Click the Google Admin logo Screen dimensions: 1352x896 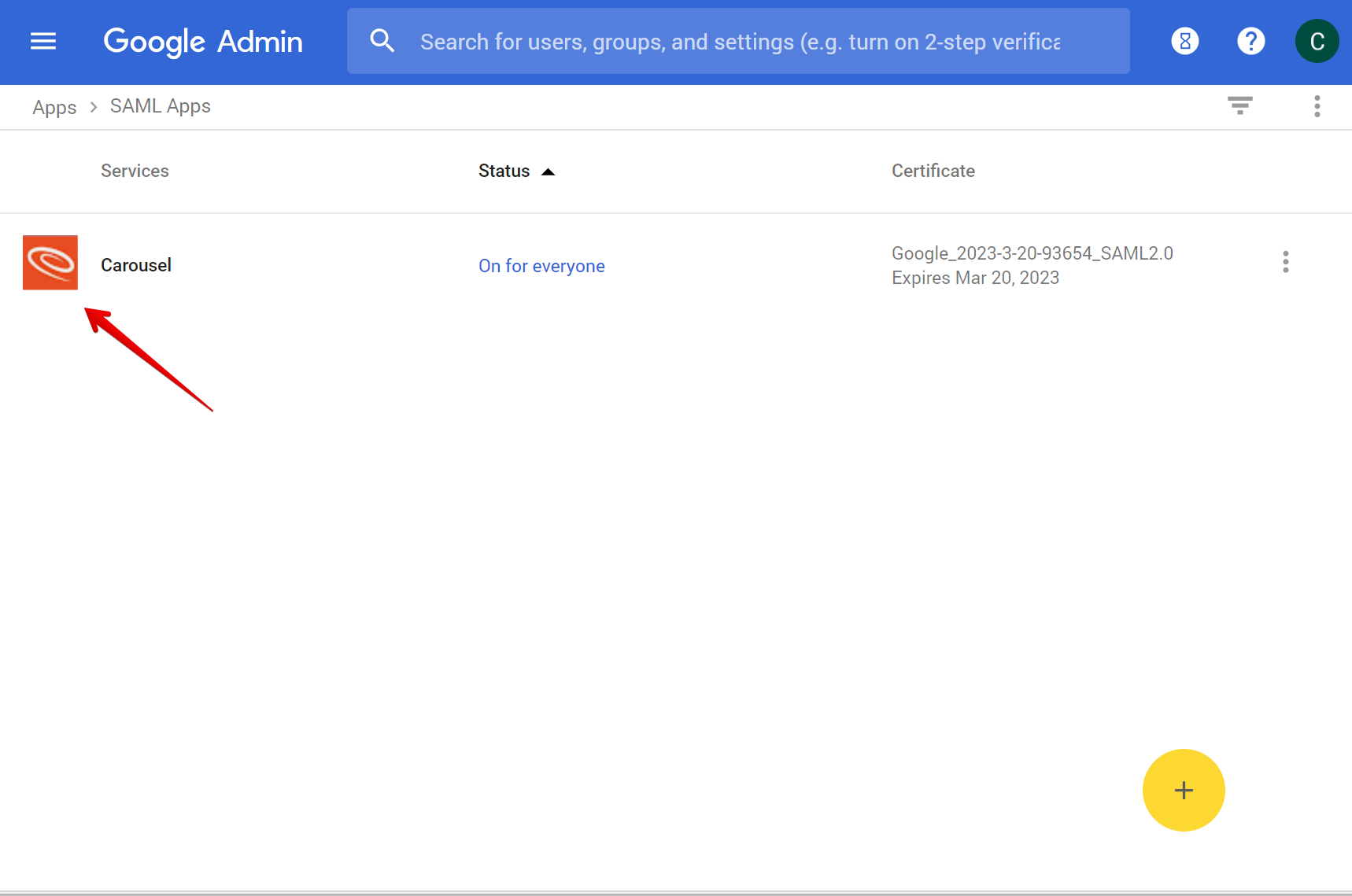click(x=203, y=42)
